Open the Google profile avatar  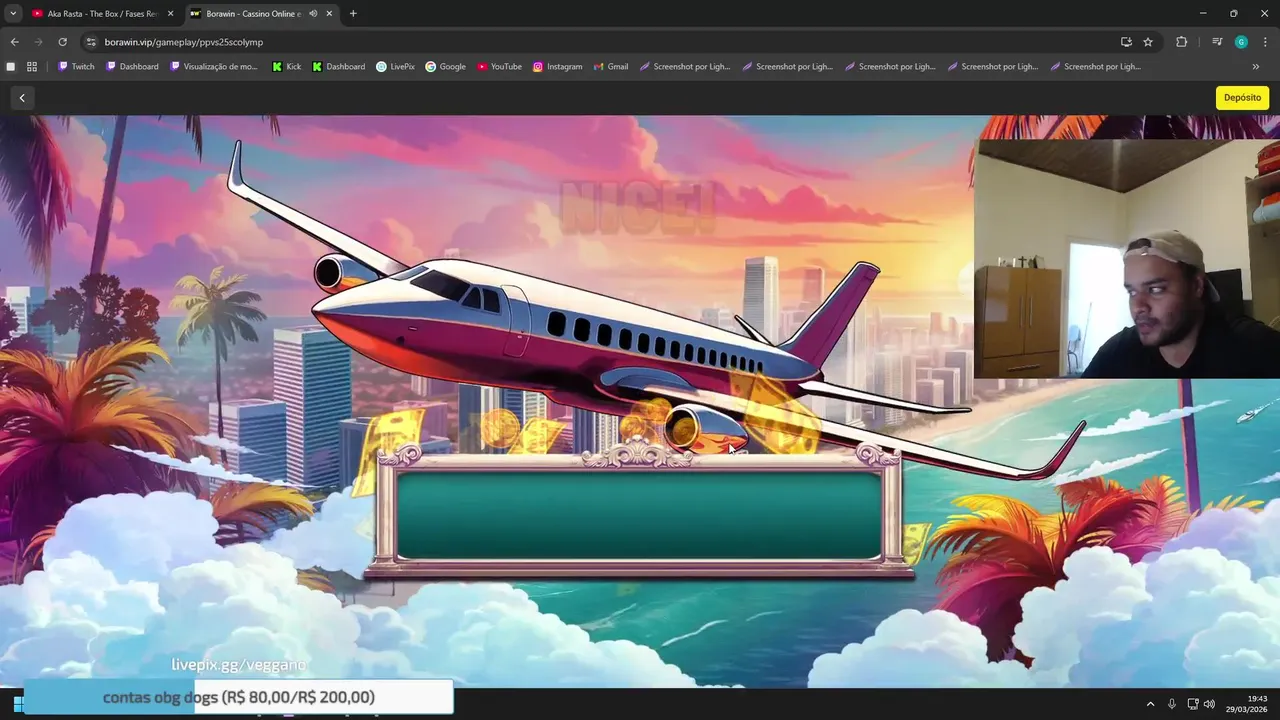coord(1241,42)
